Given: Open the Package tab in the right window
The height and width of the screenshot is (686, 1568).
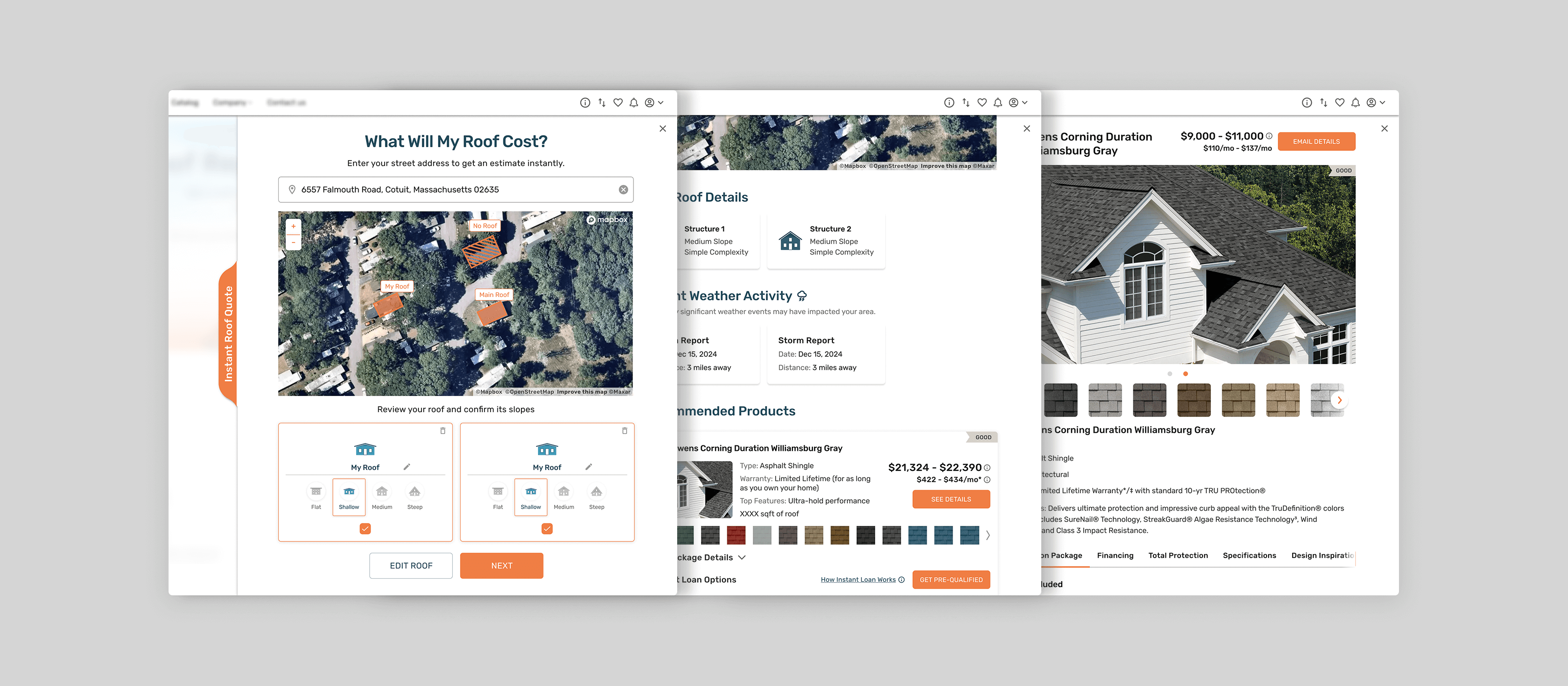Looking at the screenshot, I should click(x=1061, y=555).
